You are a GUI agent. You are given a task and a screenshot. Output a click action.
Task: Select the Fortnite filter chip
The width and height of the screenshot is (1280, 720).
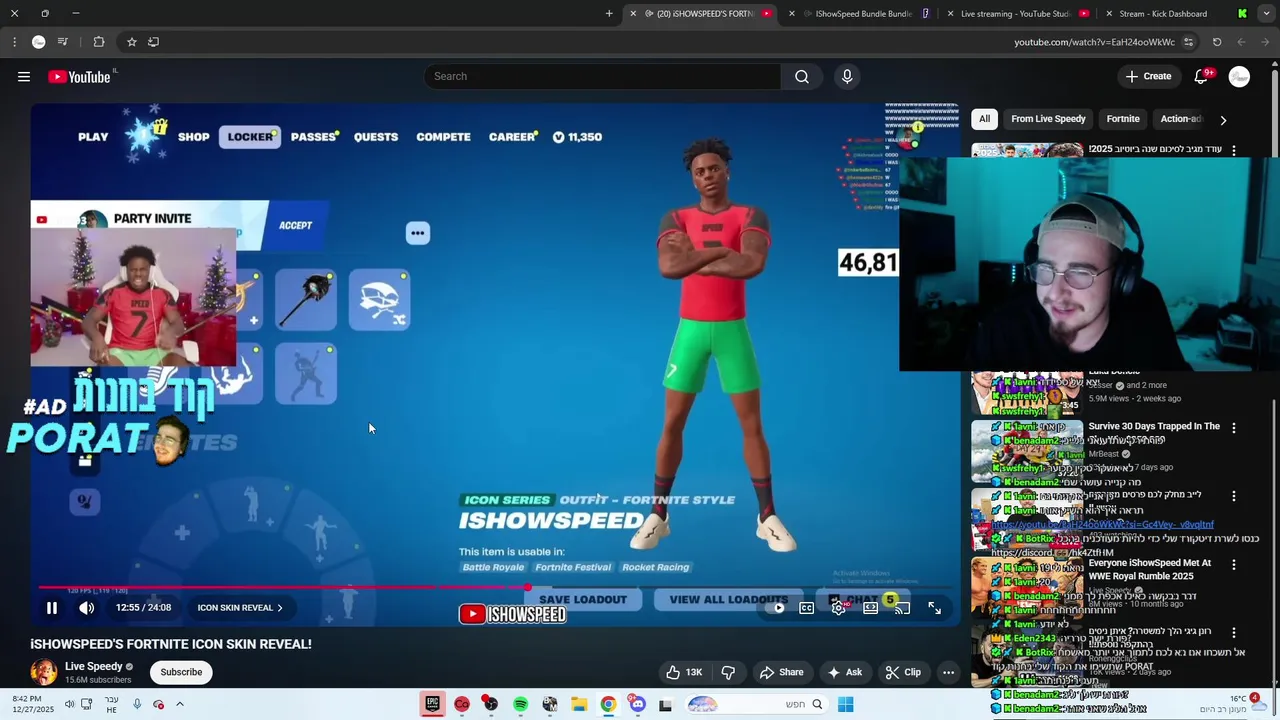click(1123, 119)
